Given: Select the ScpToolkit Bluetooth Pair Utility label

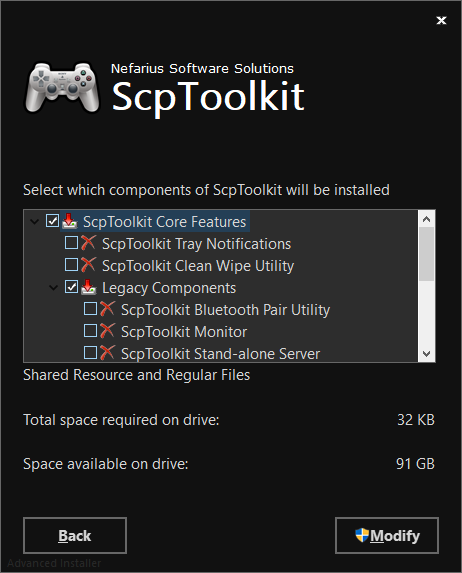Looking at the screenshot, I should pyautogui.click(x=226, y=310).
